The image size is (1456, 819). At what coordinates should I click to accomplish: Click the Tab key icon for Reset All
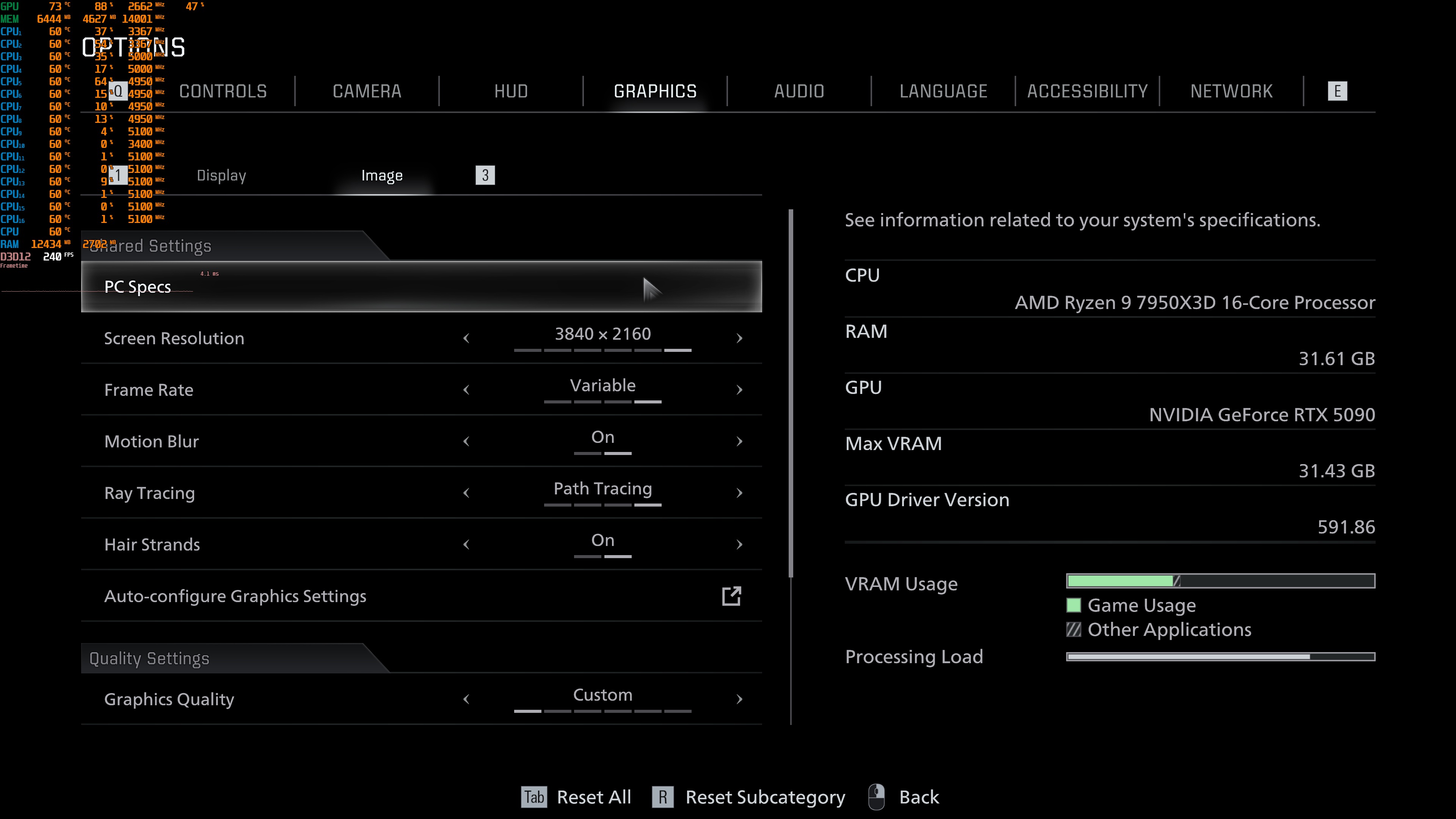click(533, 797)
